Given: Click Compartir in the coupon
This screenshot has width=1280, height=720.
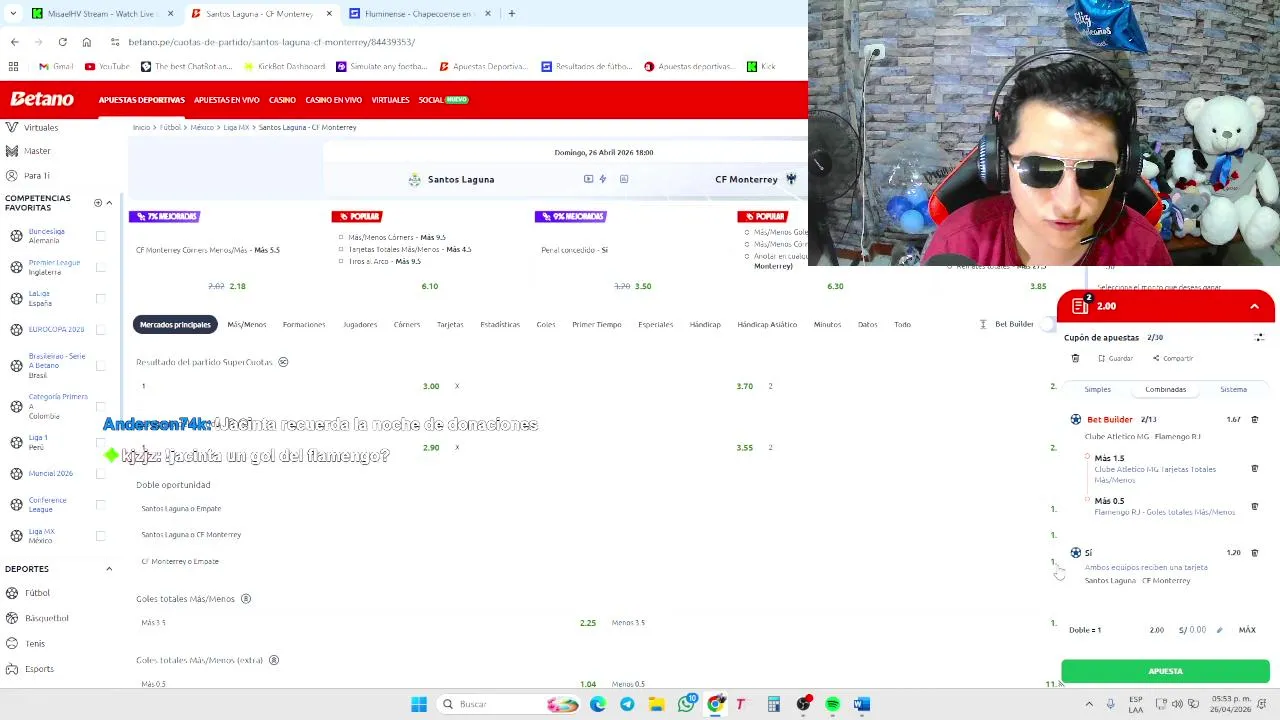Looking at the screenshot, I should [1173, 358].
